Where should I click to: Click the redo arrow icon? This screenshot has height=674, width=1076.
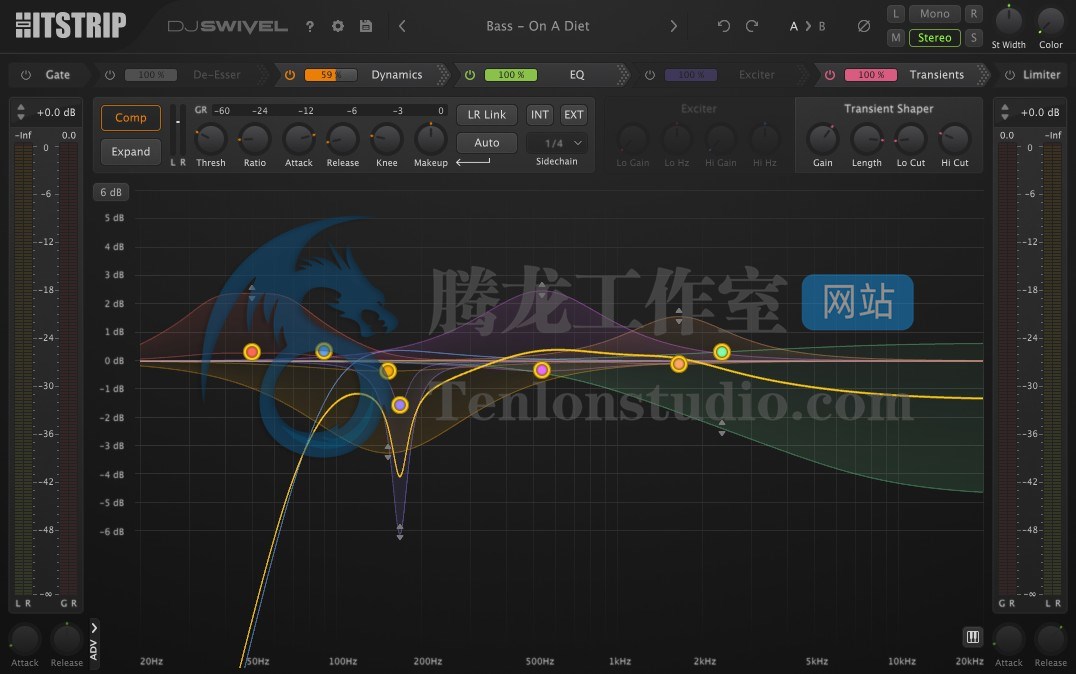tap(752, 27)
